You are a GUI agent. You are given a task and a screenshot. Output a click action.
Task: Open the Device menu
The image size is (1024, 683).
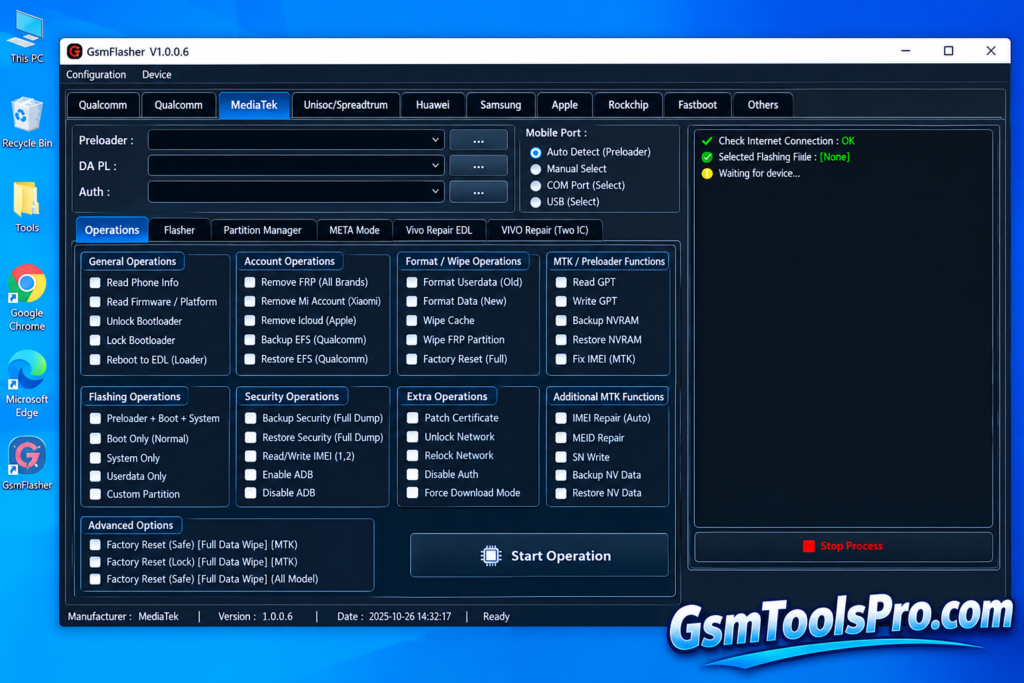point(157,74)
